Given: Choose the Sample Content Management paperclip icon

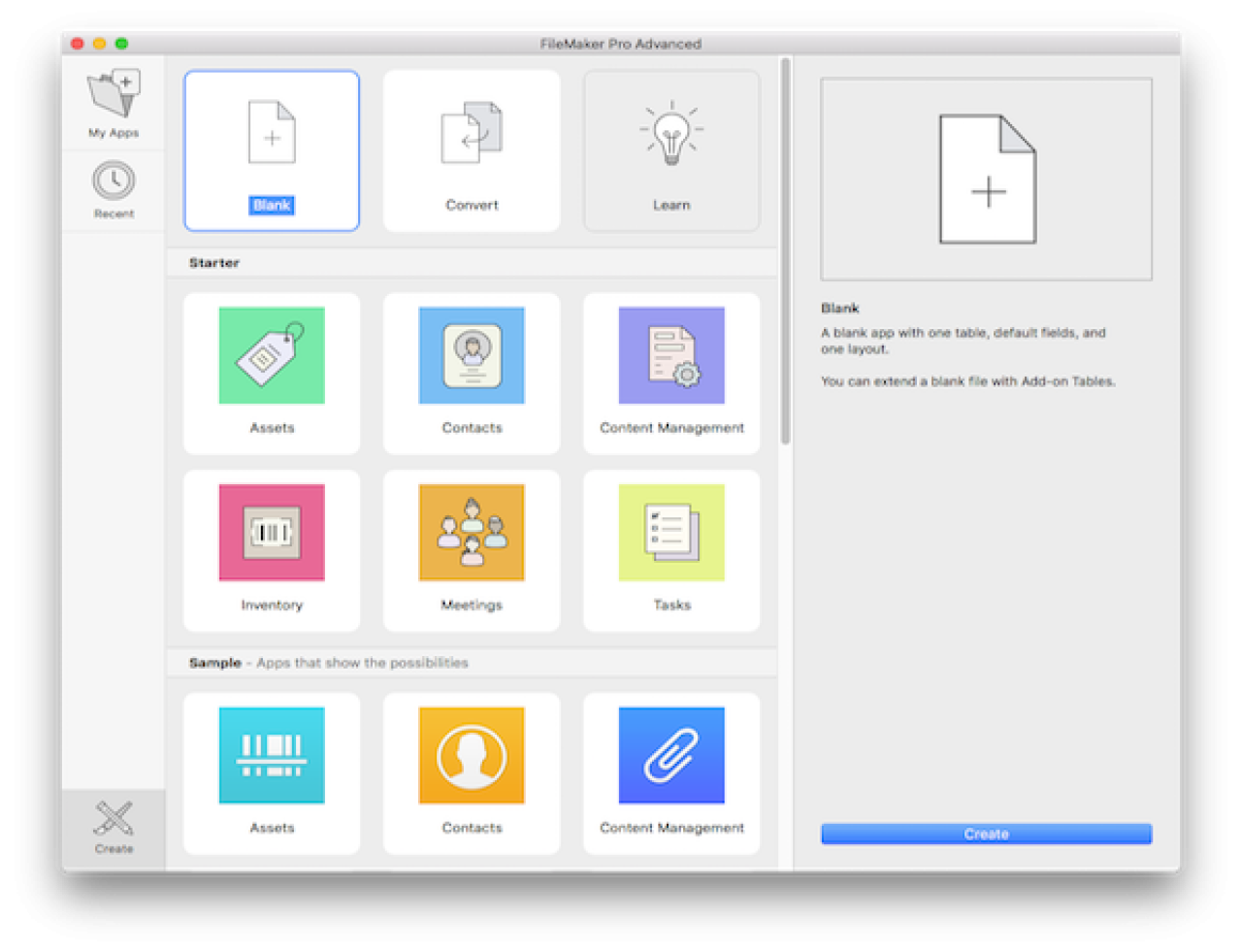Looking at the screenshot, I should point(671,755).
